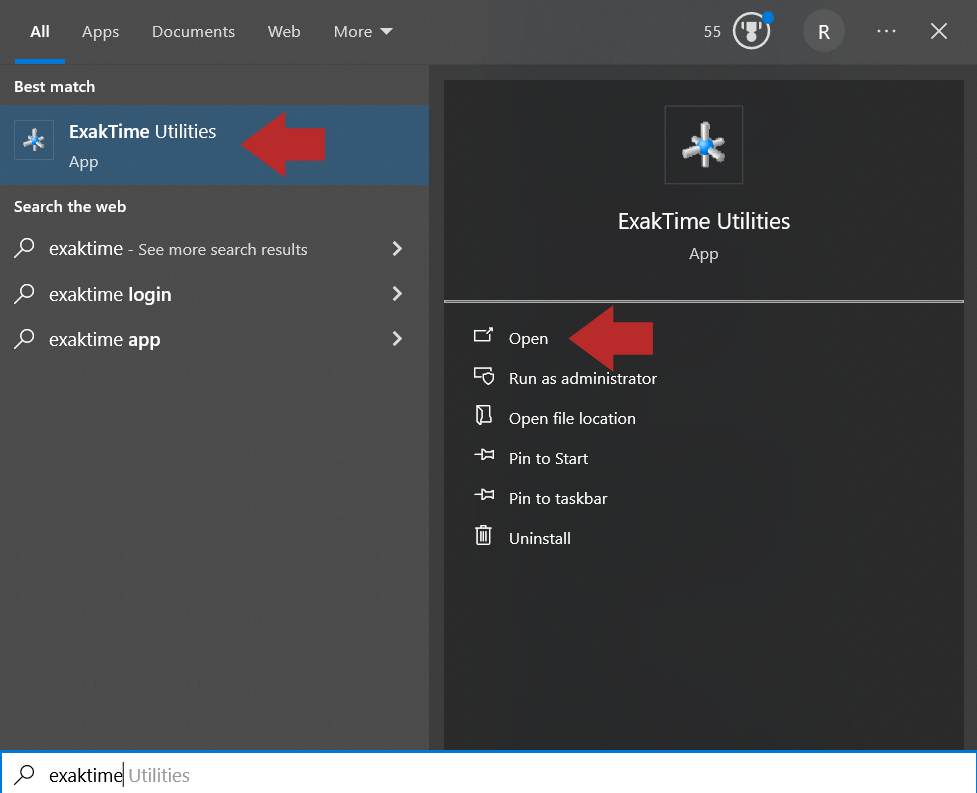Click the 55 rewards points count

tap(712, 32)
